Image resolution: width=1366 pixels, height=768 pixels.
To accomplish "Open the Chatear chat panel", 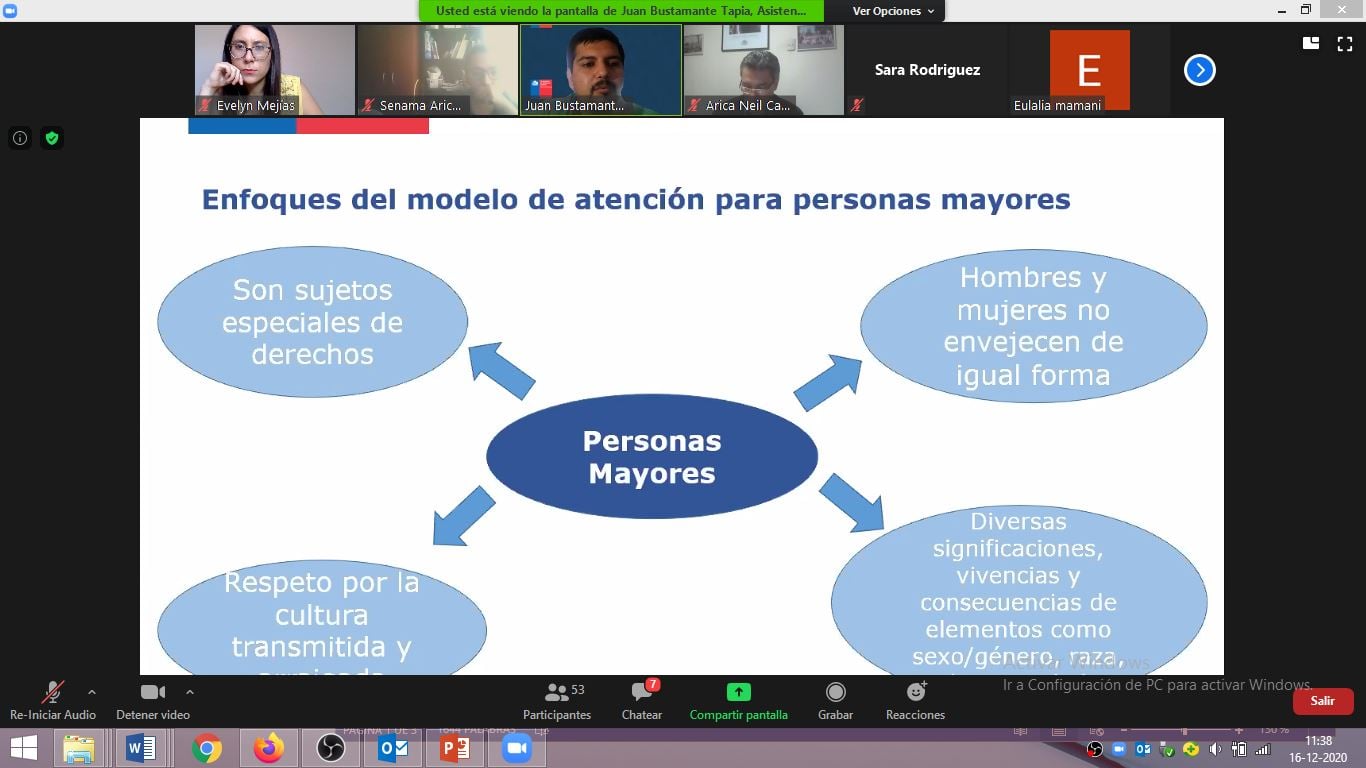I will pyautogui.click(x=642, y=700).
